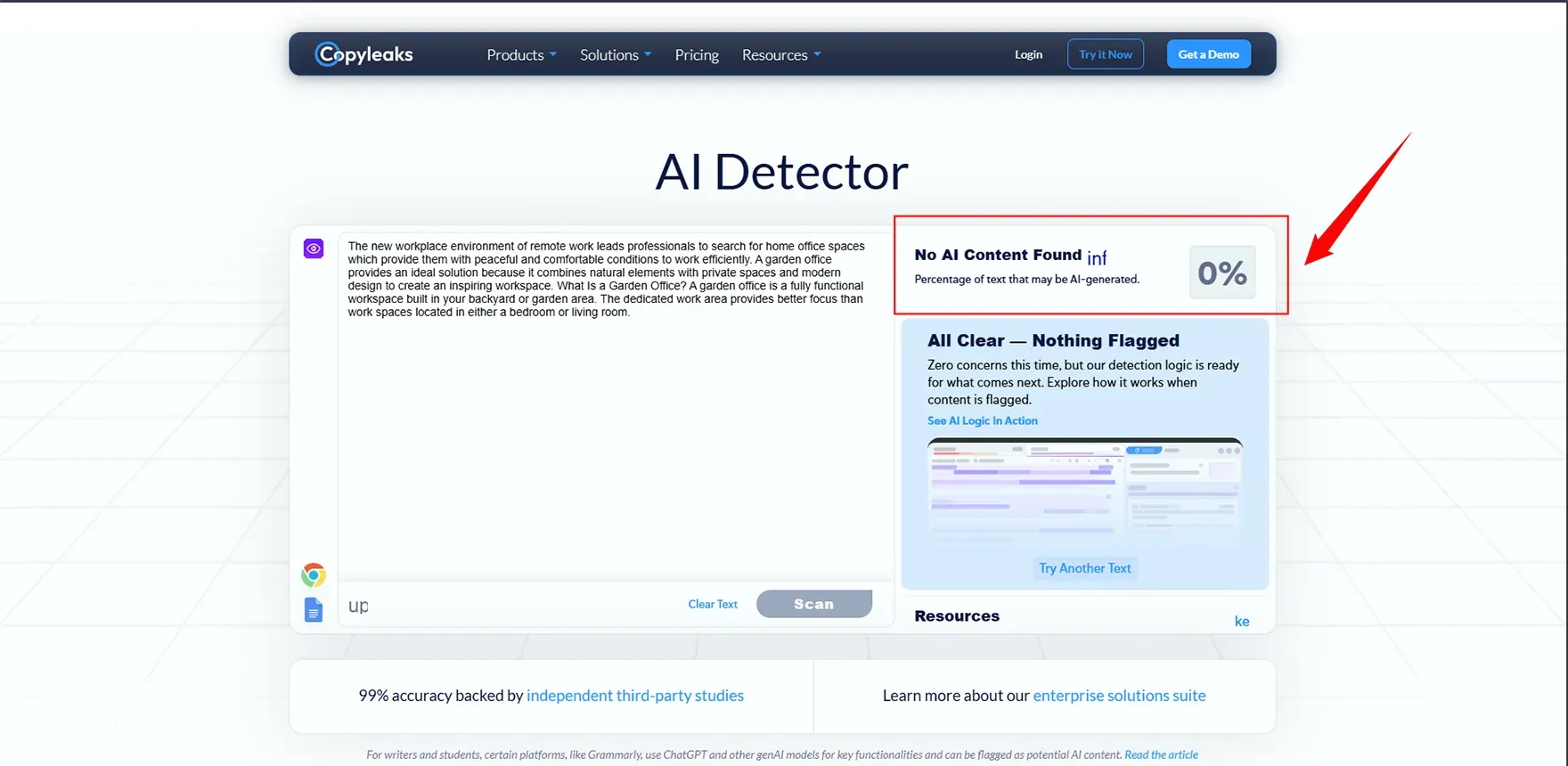Click the Copyleaks logo
Viewport: 1568px width, 766px height.
[x=364, y=54]
